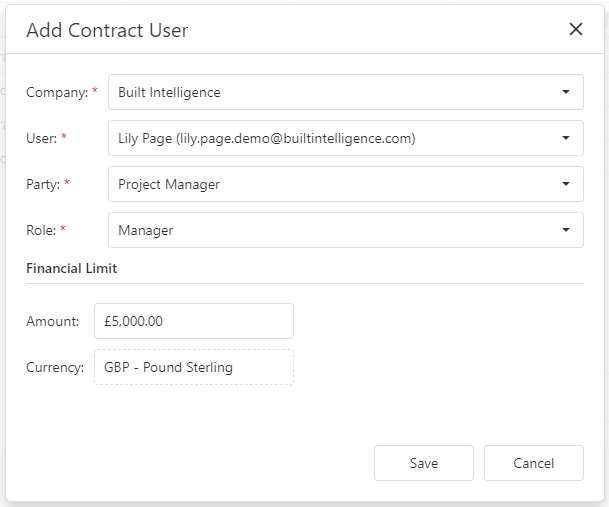The image size is (609, 507).
Task: Click the Party: label
Action: pyautogui.click(x=43, y=184)
